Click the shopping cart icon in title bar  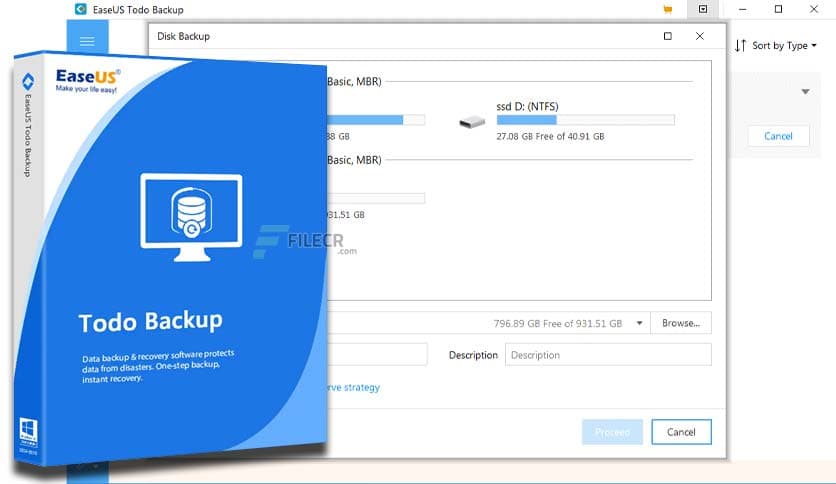point(668,9)
